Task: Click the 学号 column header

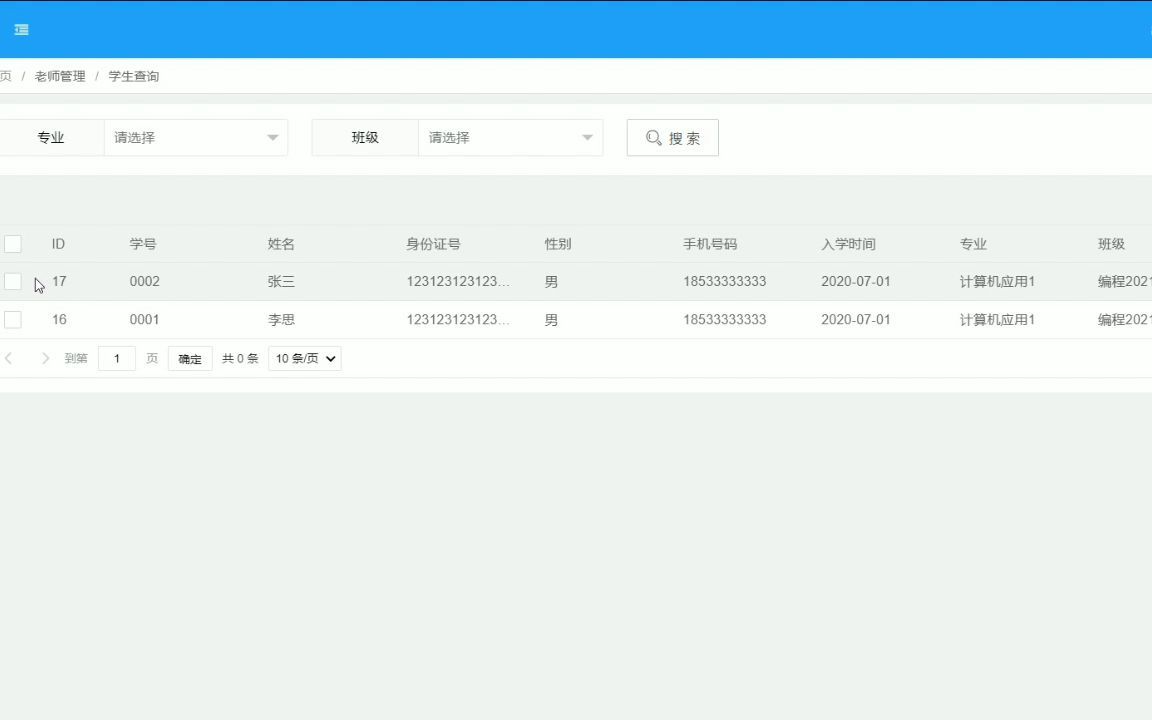Action: (144, 243)
